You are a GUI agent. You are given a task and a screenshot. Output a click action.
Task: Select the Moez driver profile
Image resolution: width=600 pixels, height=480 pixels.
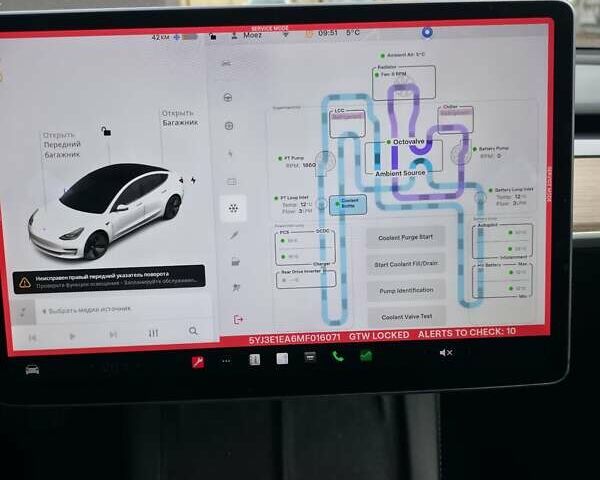click(249, 35)
